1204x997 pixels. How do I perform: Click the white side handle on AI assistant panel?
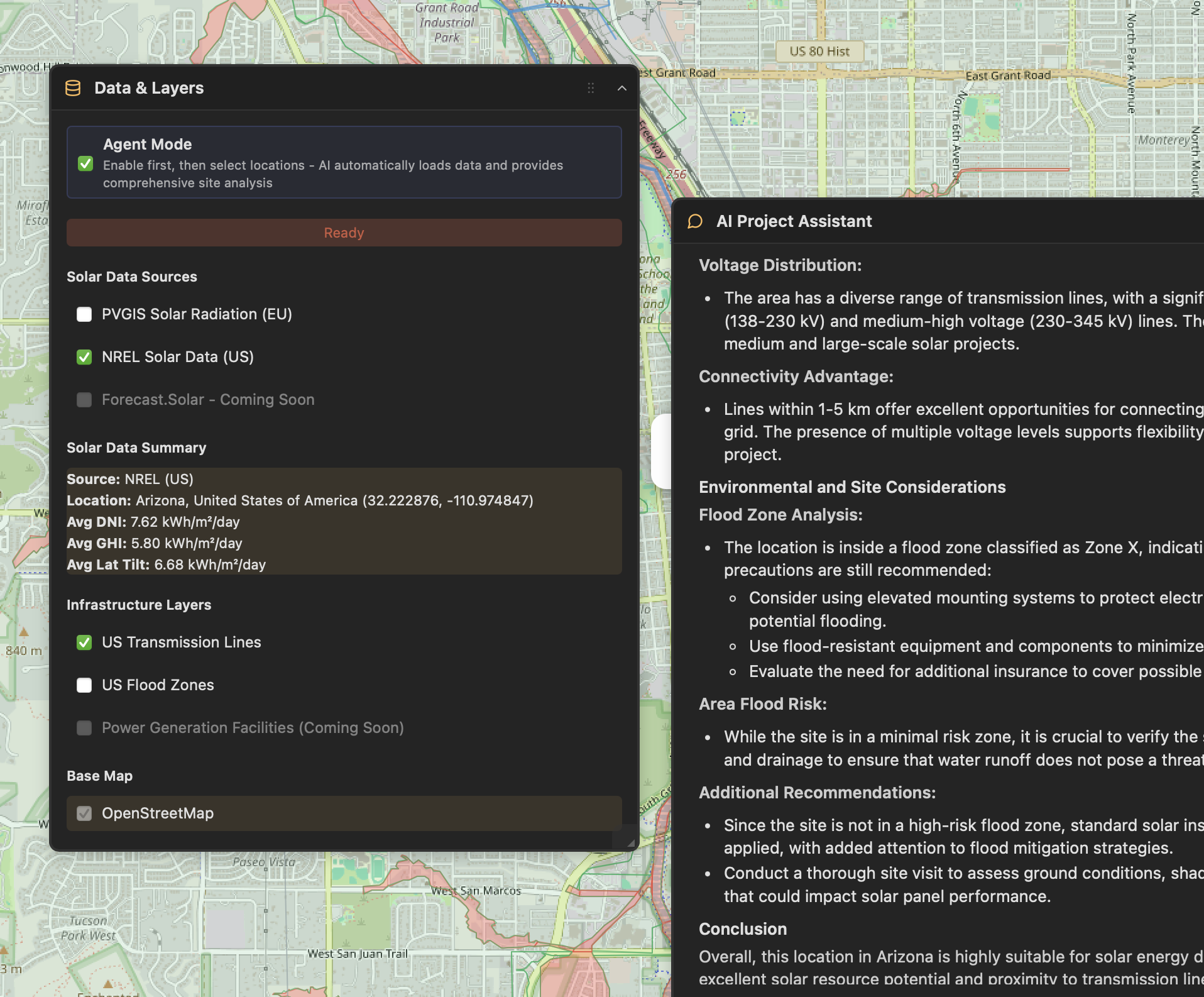click(x=661, y=451)
